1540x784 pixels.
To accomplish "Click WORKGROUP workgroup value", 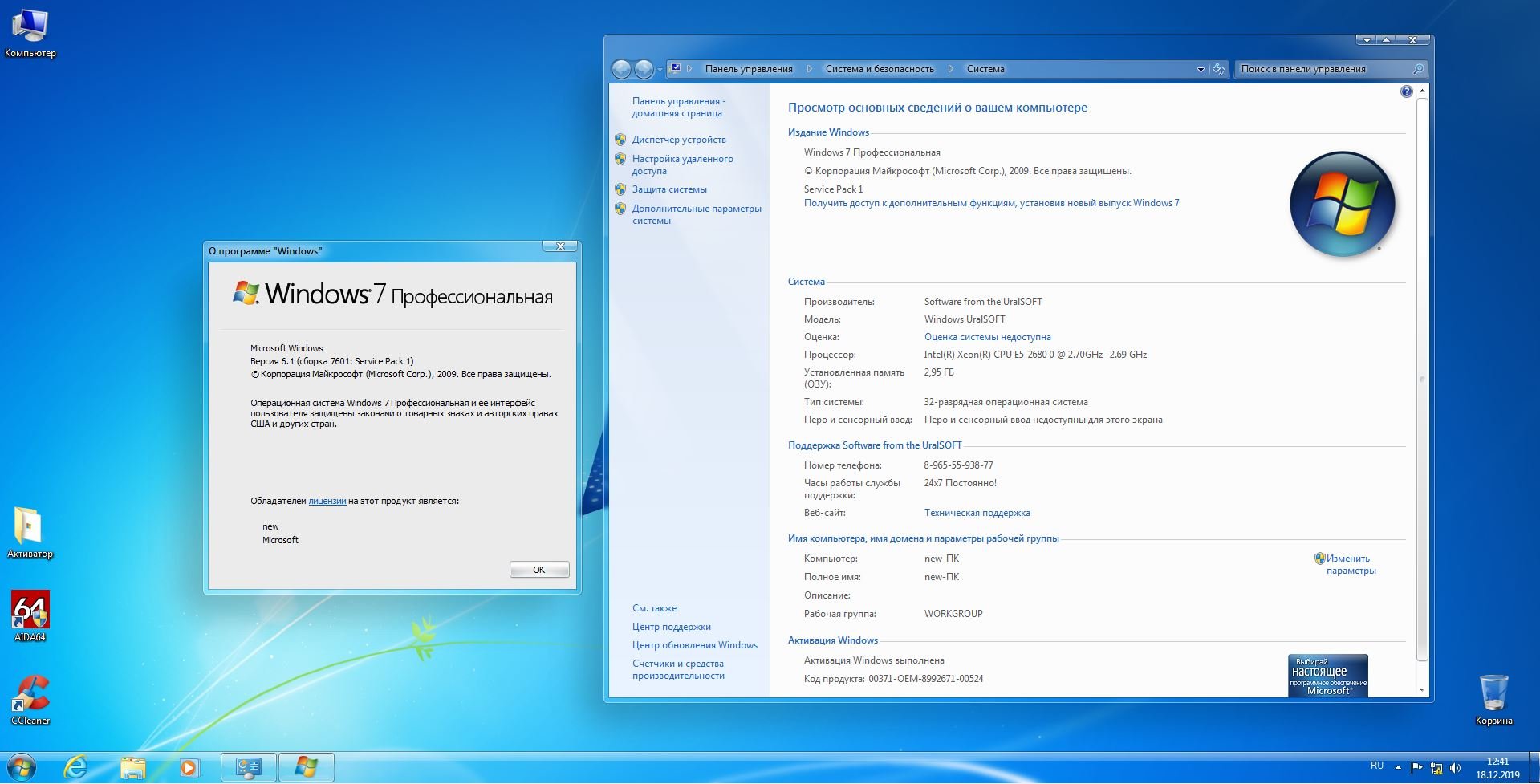I will click(x=953, y=614).
